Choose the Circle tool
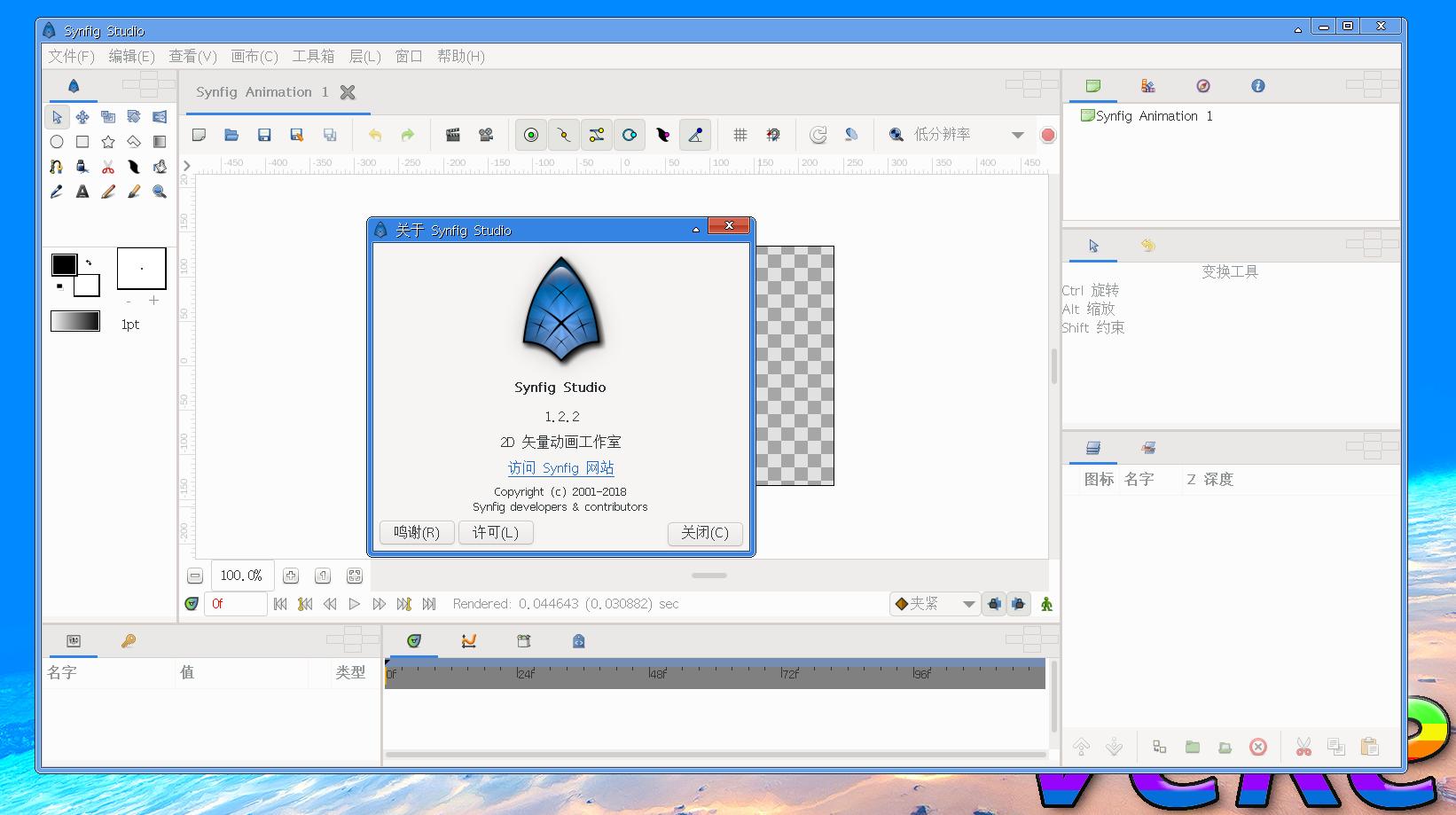 57,142
